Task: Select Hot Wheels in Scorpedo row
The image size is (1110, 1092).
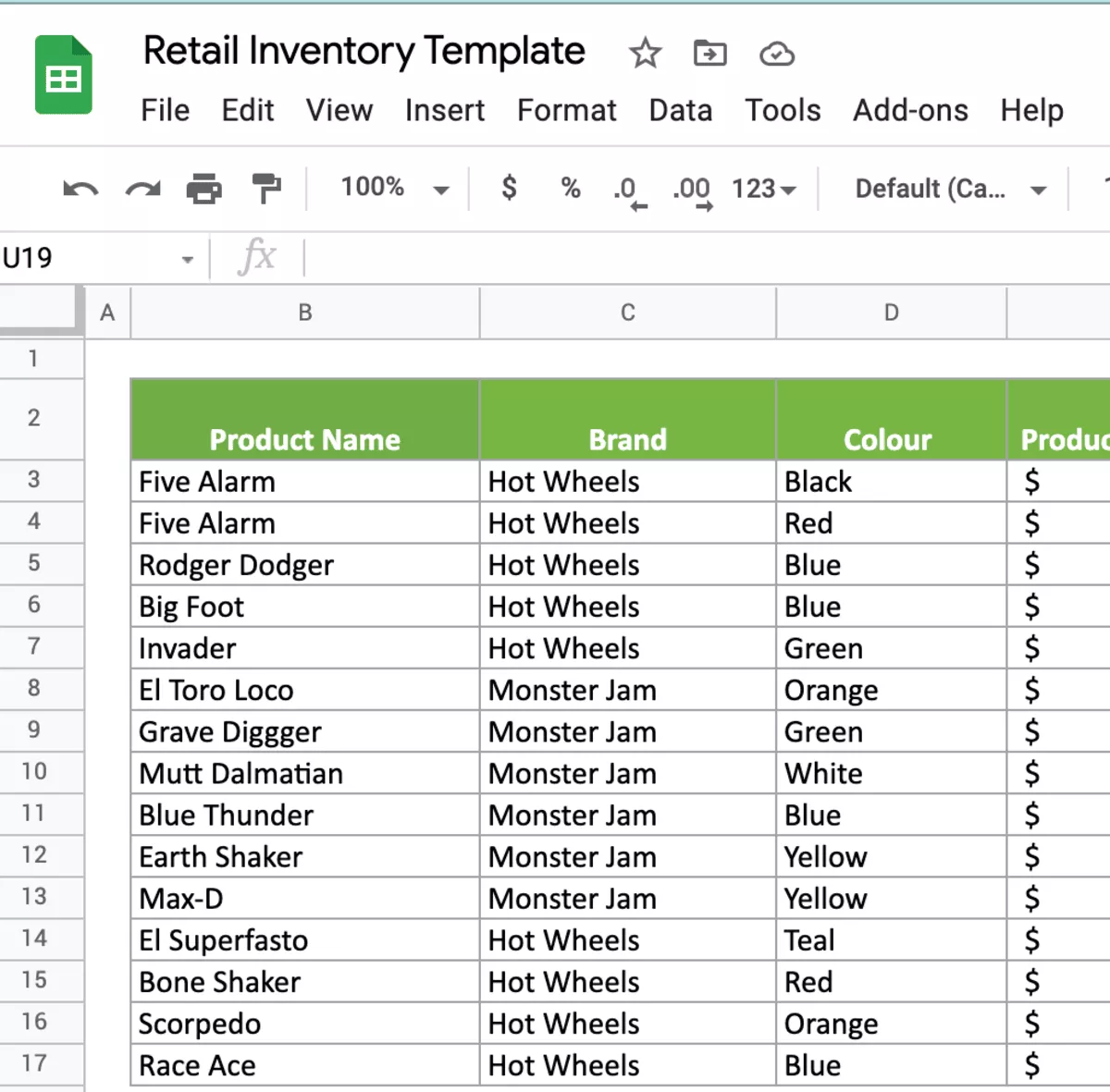Action: point(628,1024)
